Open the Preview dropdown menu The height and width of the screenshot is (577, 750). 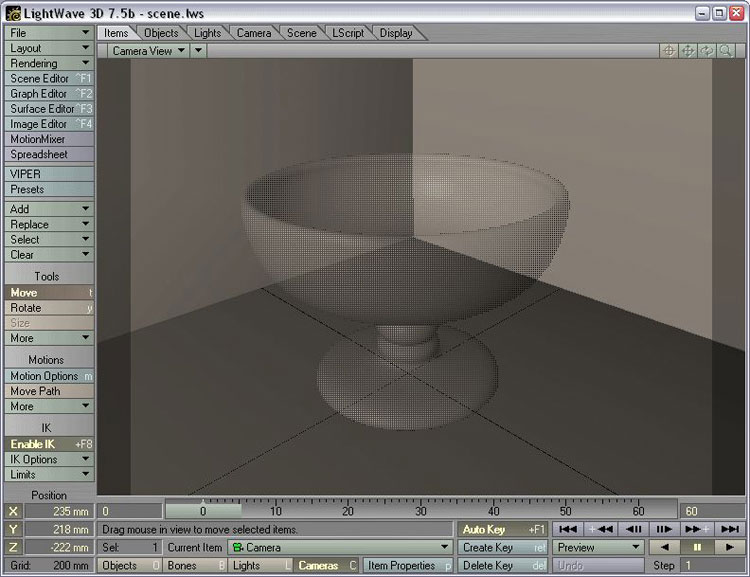(598, 547)
